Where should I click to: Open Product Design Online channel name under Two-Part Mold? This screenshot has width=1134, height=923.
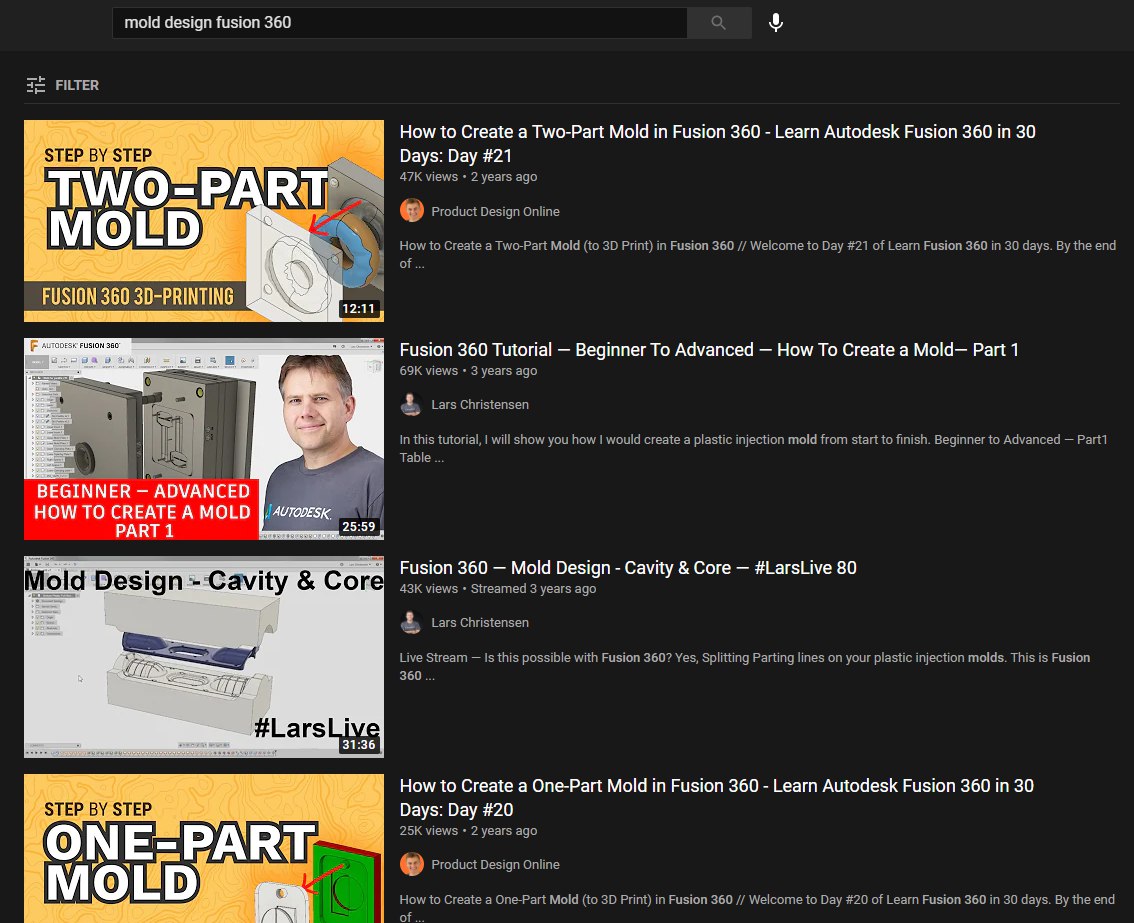point(495,211)
